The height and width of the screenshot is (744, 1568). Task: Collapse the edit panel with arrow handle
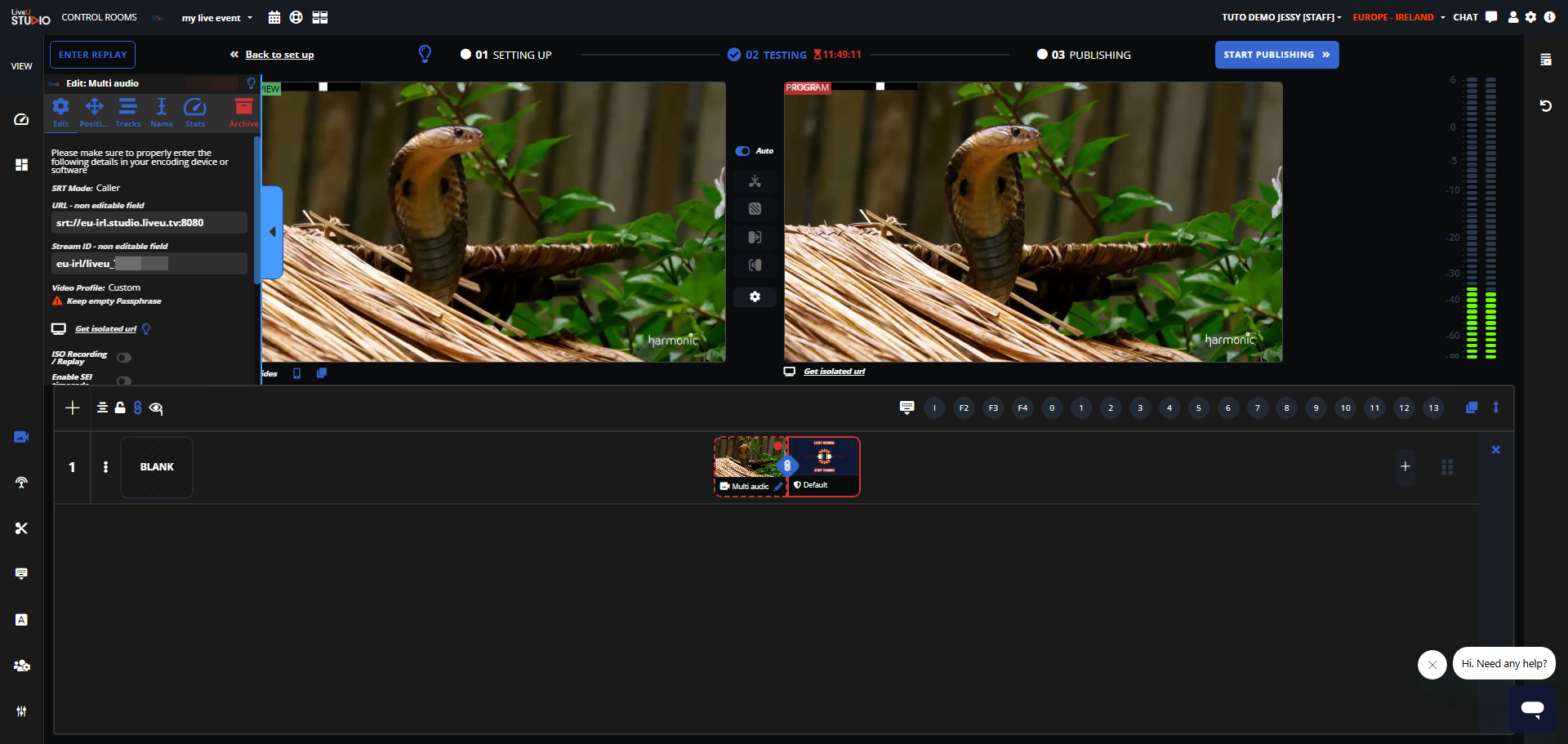click(x=273, y=232)
